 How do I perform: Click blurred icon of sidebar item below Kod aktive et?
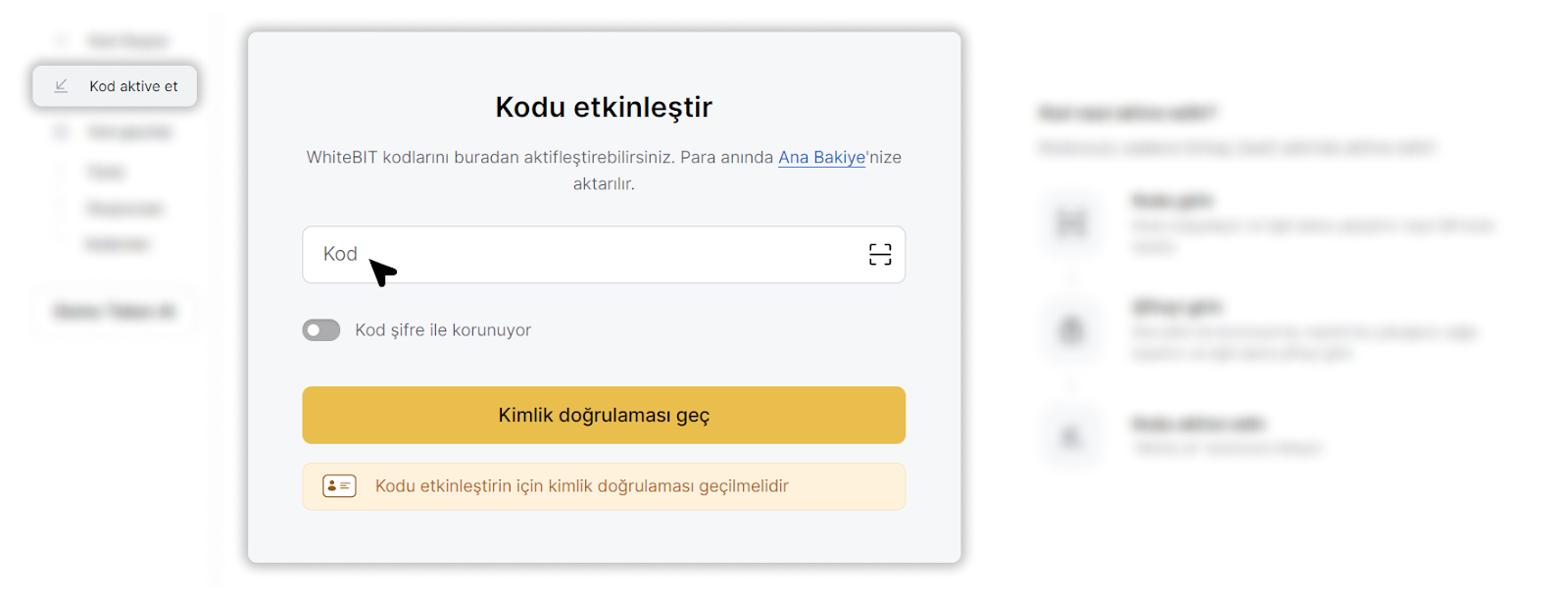[x=61, y=132]
